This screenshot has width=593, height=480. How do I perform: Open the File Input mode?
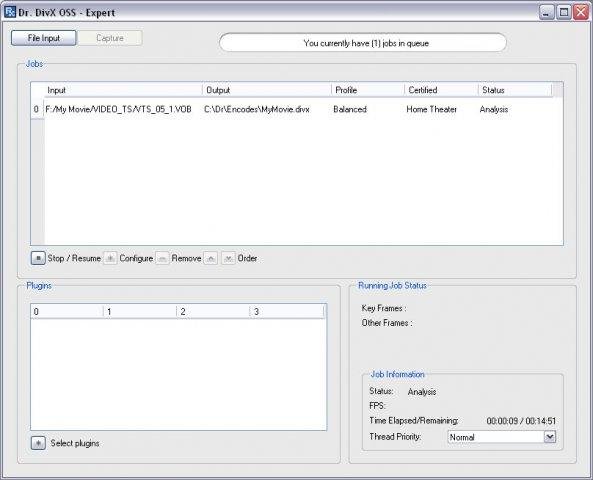click(x=43, y=38)
